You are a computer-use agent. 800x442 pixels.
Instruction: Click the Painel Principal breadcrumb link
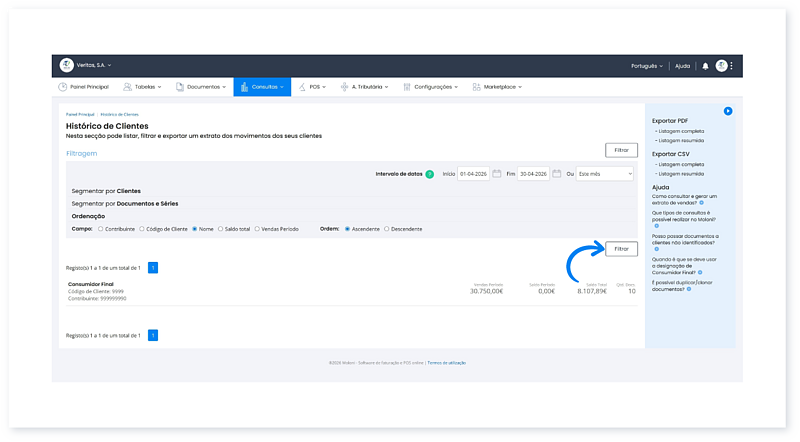tap(80, 114)
